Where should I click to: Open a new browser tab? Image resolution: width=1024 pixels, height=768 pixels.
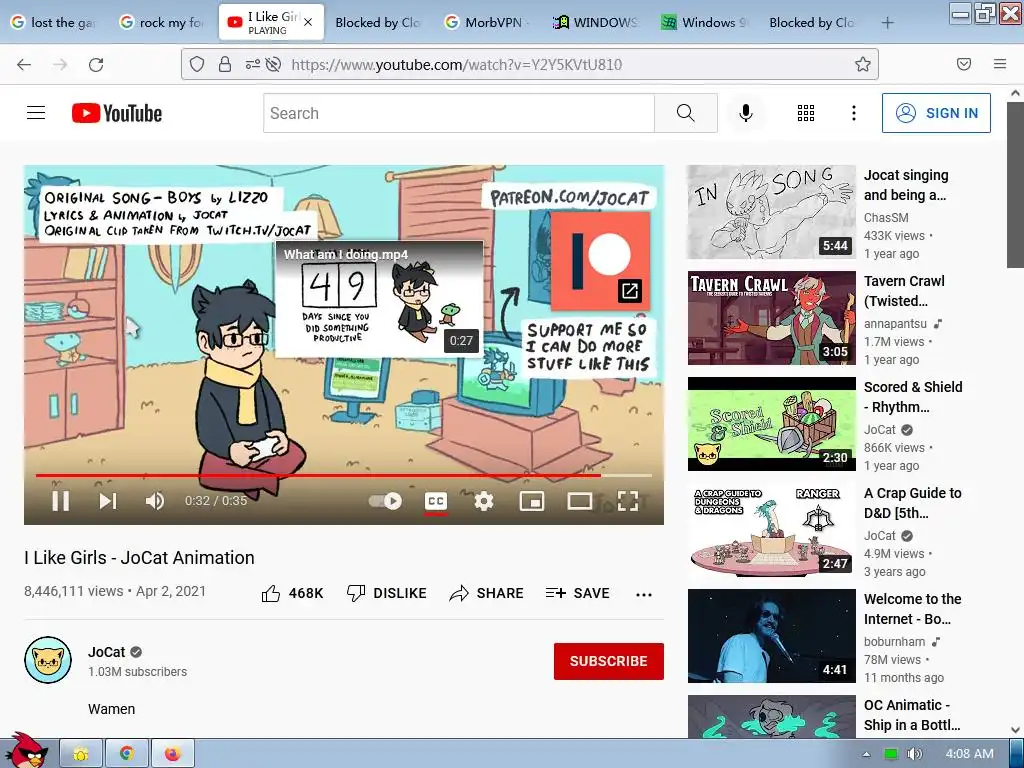point(888,23)
